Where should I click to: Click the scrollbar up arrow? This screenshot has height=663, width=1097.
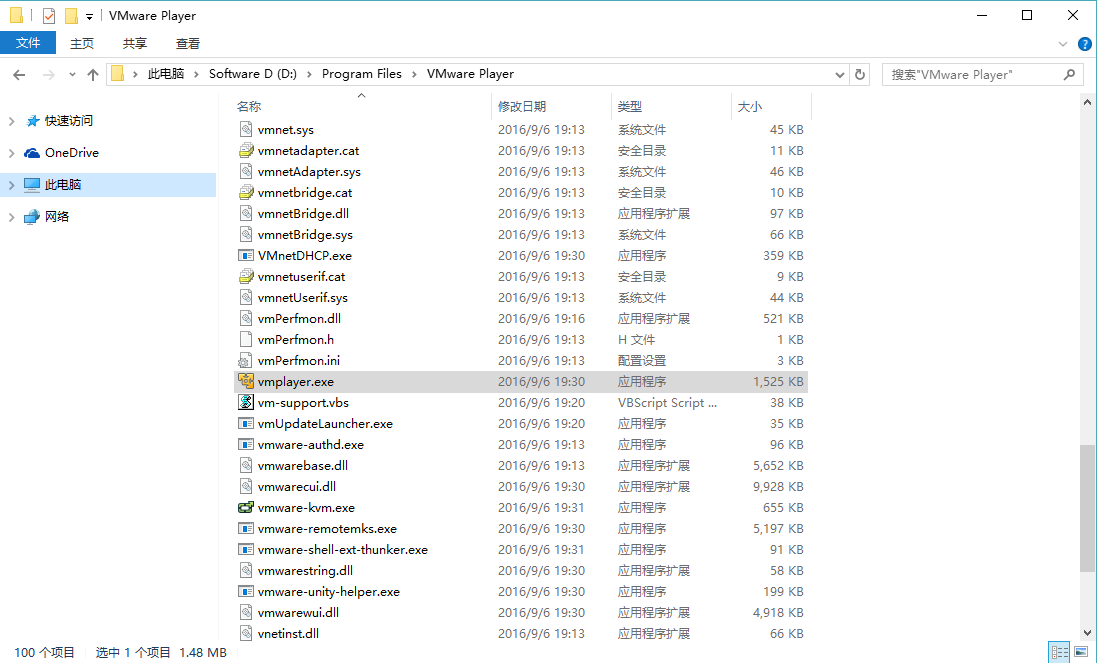coord(1087,102)
